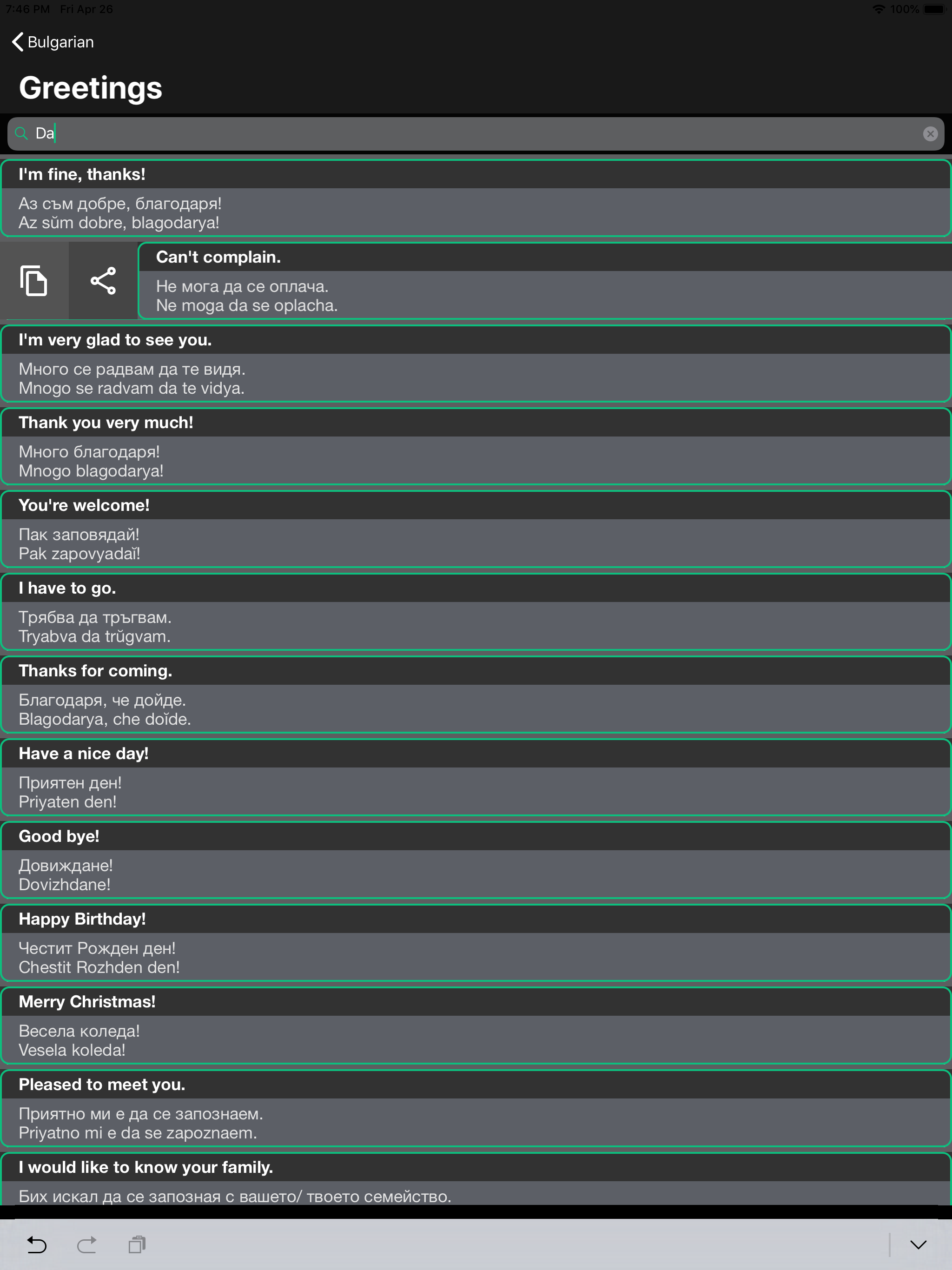Tap the paste clipboard icon
This screenshot has width=952, height=1270.
coord(137,1245)
